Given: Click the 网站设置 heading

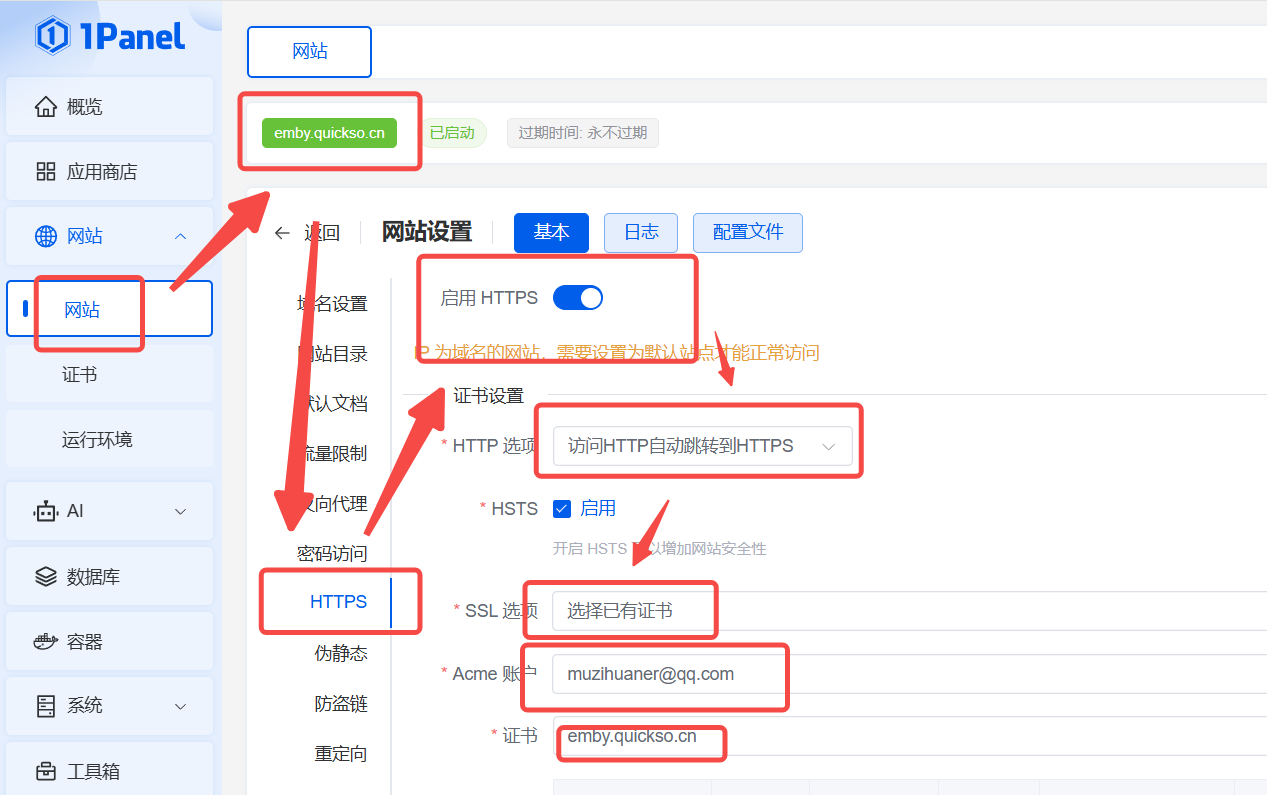Looking at the screenshot, I should [x=427, y=232].
